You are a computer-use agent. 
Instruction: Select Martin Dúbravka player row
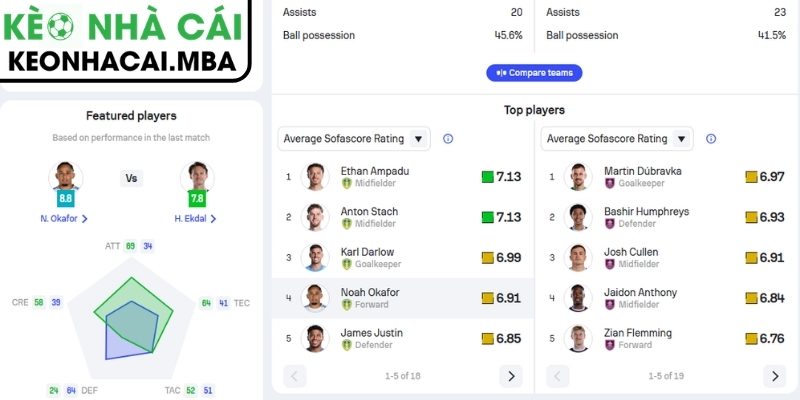tap(645, 171)
